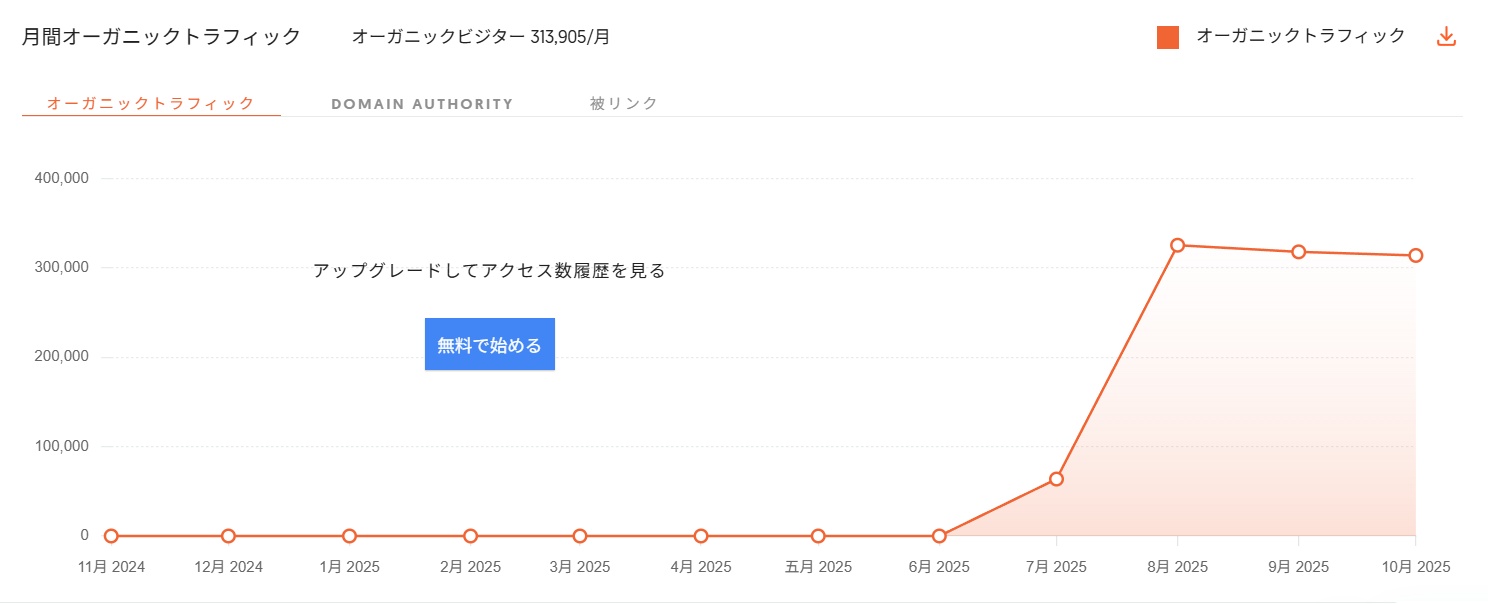Click the orange legend square for オーガニックトラフィック
1488x604 pixels.
coord(1168,36)
